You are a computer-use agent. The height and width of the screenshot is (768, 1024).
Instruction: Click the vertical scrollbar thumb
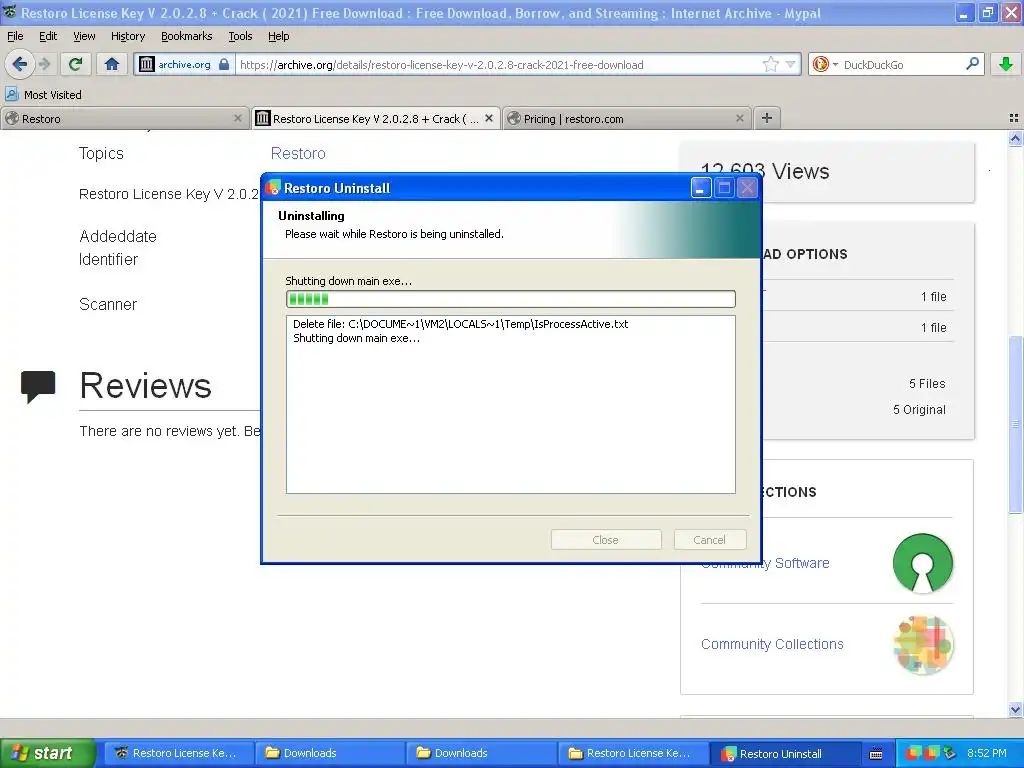pyautogui.click(x=1015, y=424)
